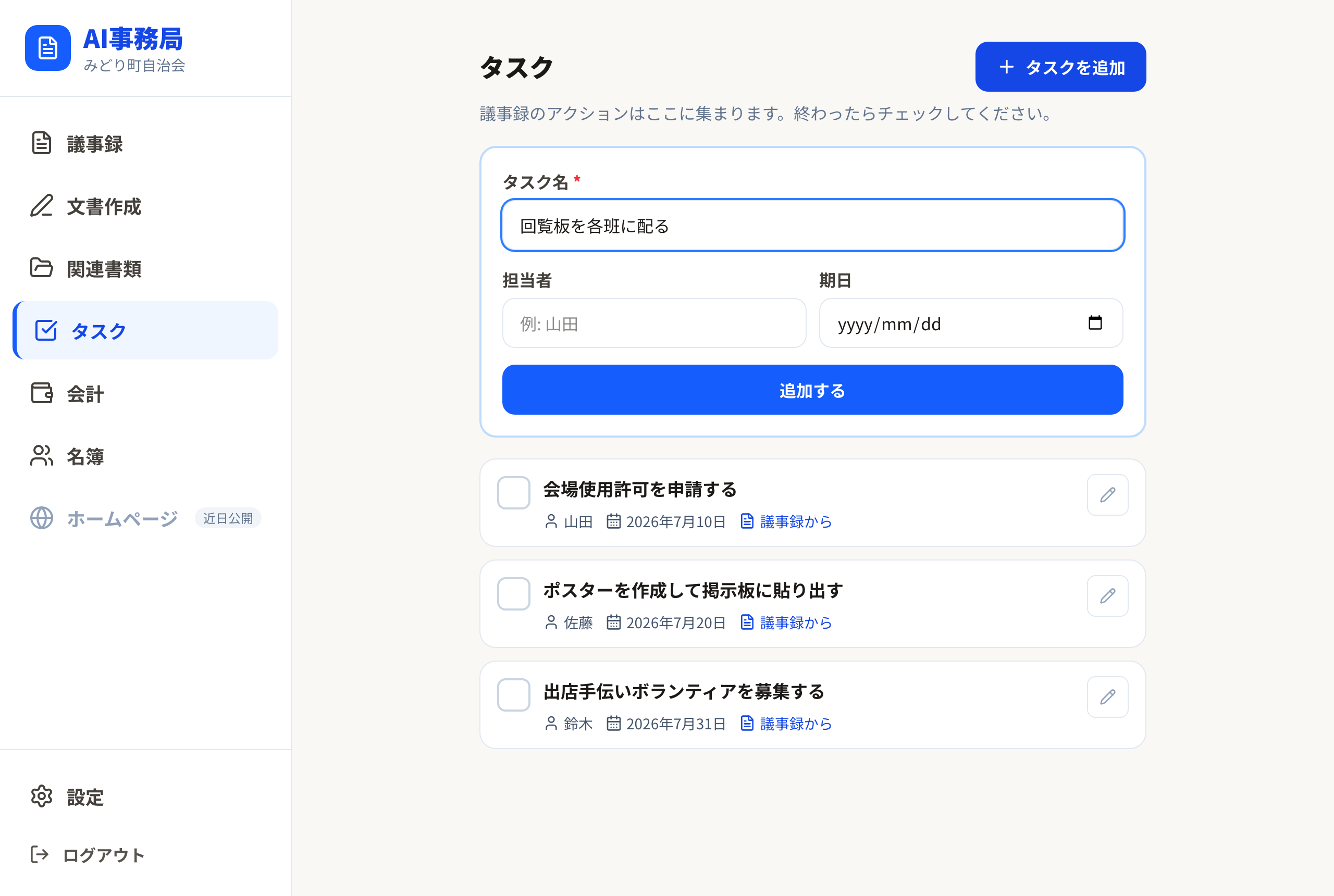Click the document icon in 鈴木's 議事録から
Viewport: 1334px width, 896px height.
tap(747, 724)
